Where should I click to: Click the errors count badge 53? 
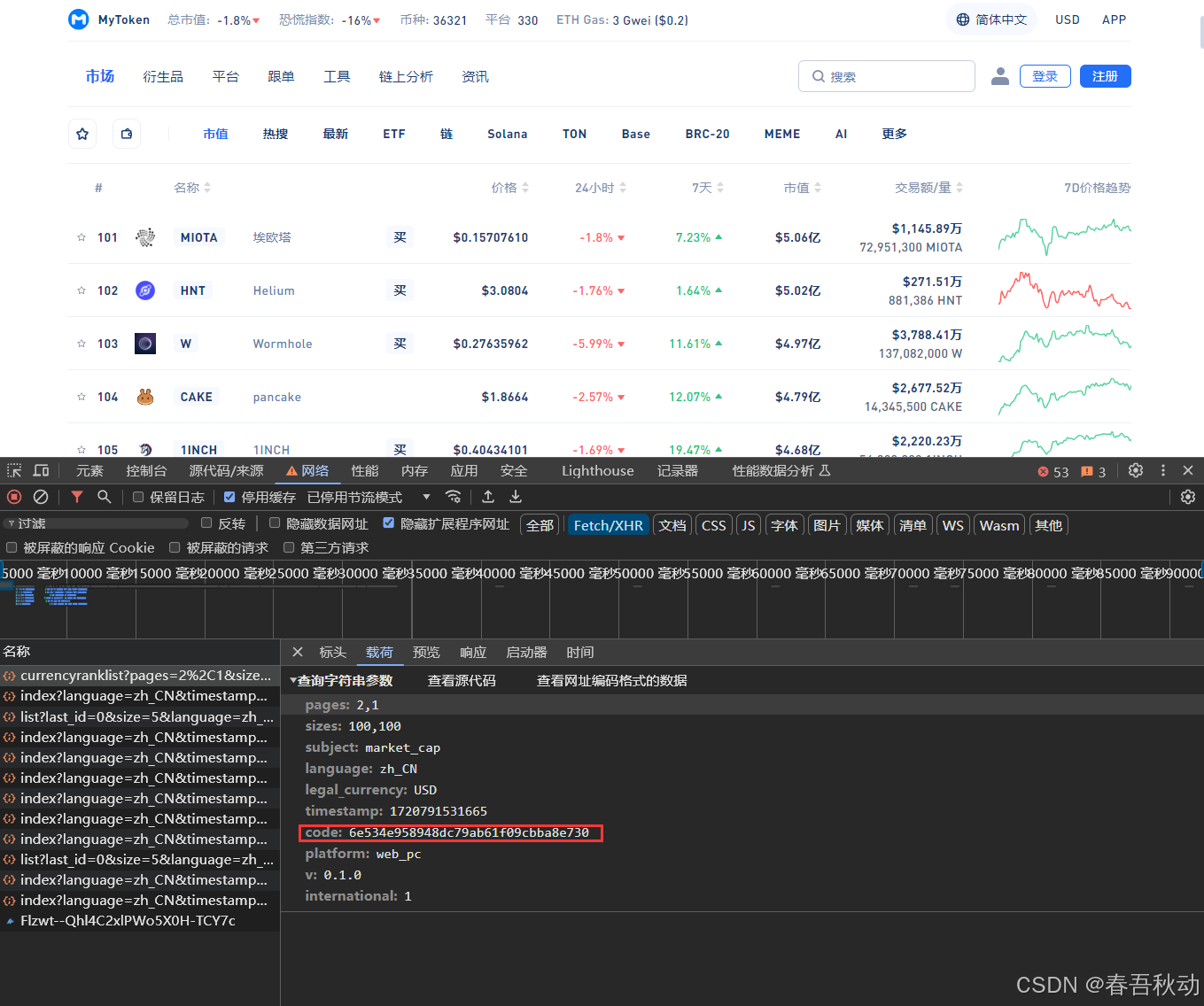pos(1053,472)
